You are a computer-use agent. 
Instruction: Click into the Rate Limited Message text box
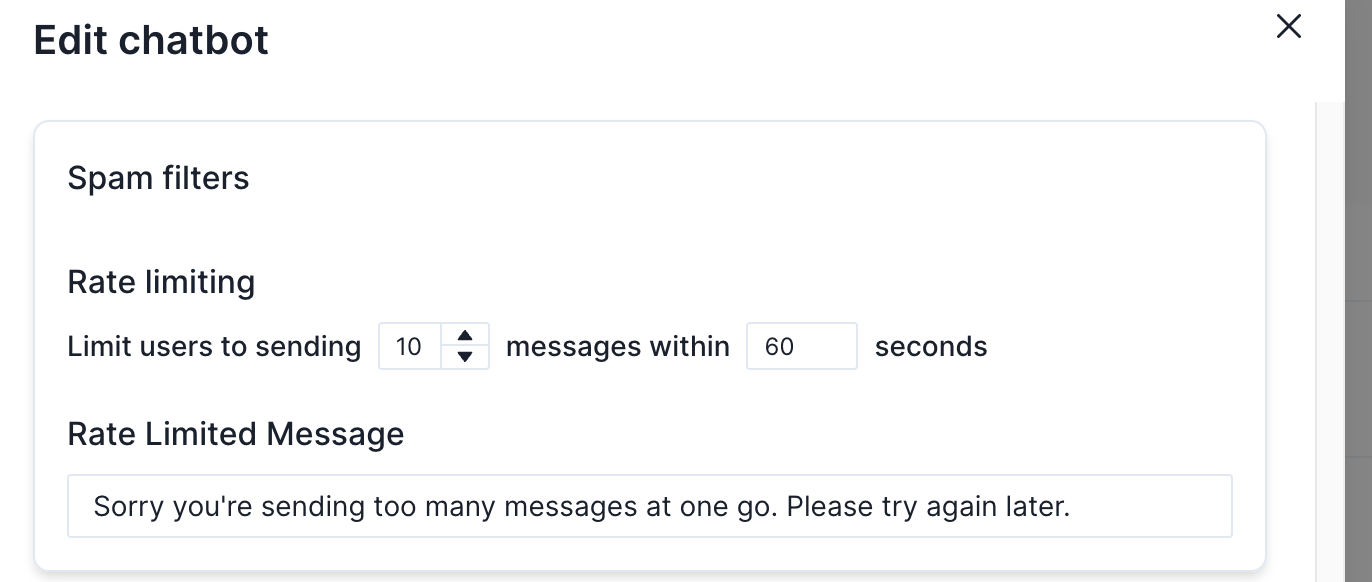650,506
